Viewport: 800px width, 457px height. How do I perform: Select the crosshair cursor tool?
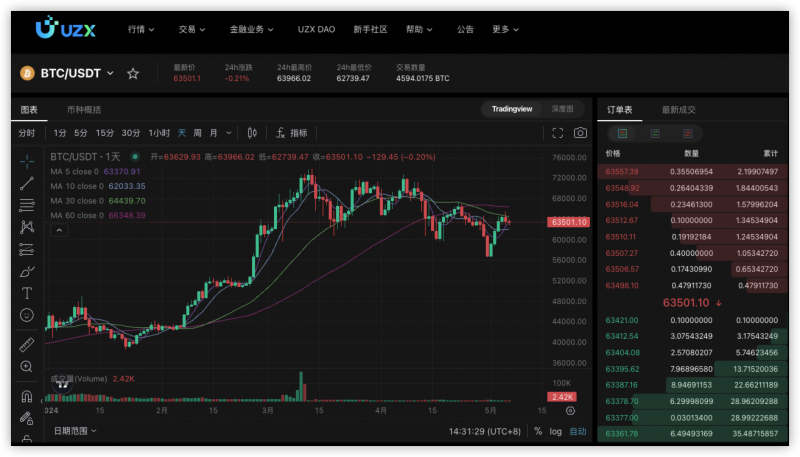coord(27,161)
